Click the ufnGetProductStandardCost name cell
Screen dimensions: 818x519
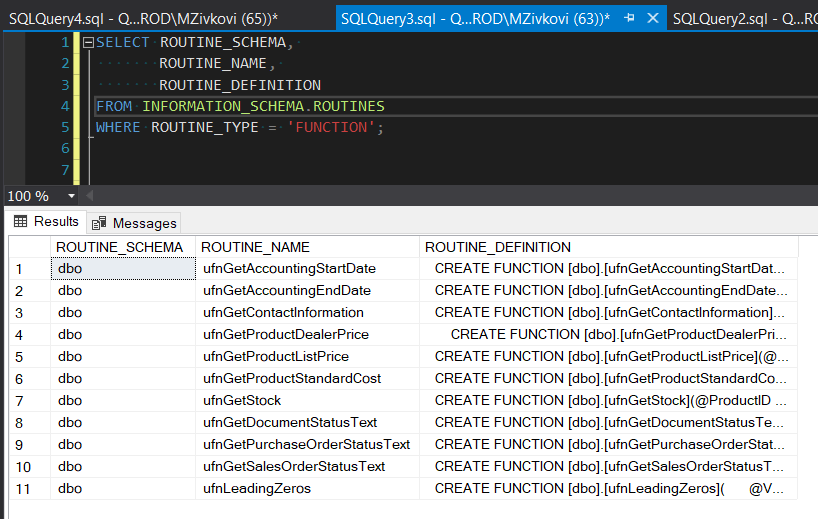[x=307, y=379]
